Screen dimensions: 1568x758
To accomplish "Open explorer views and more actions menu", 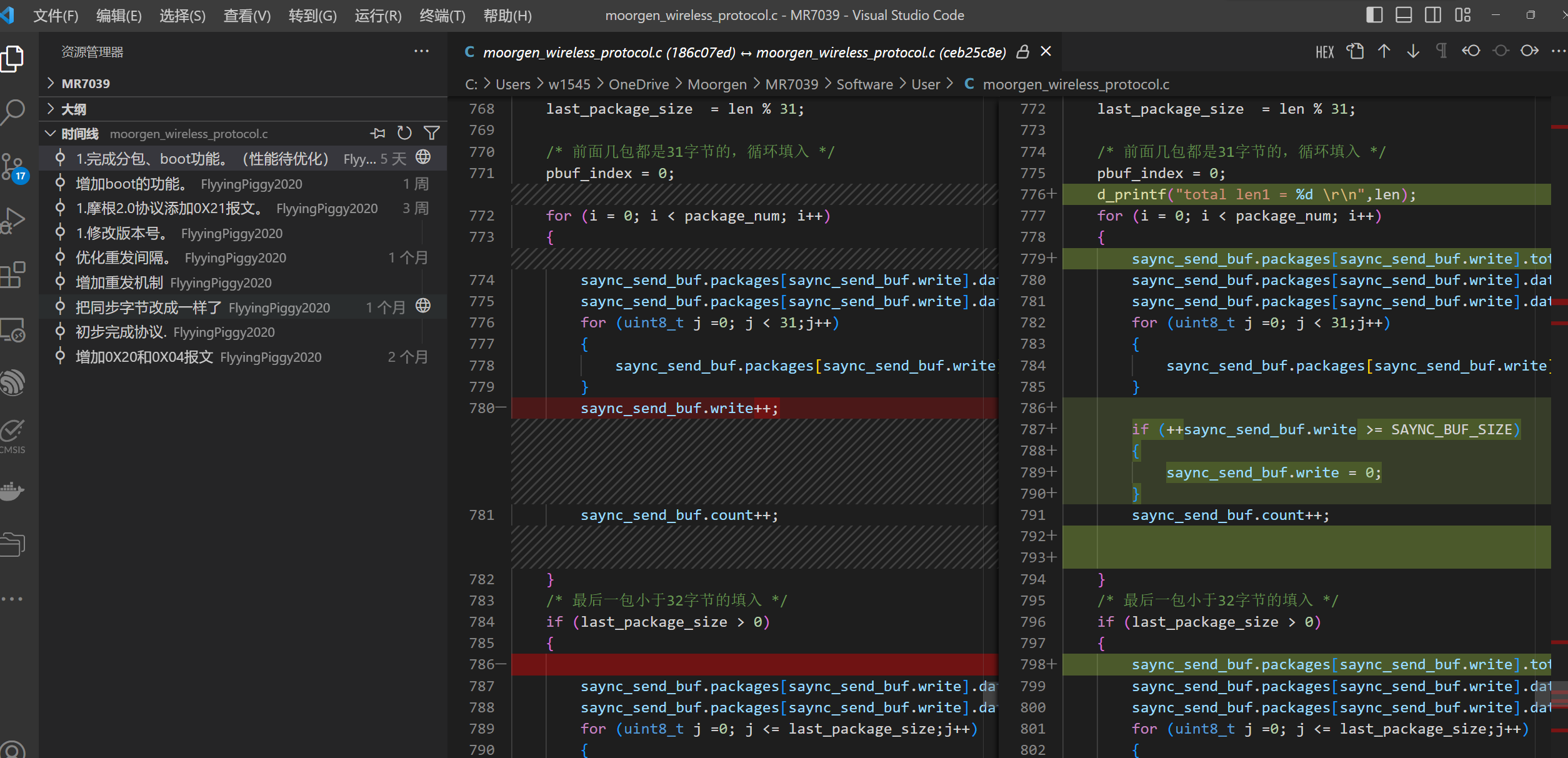I will pos(422,51).
